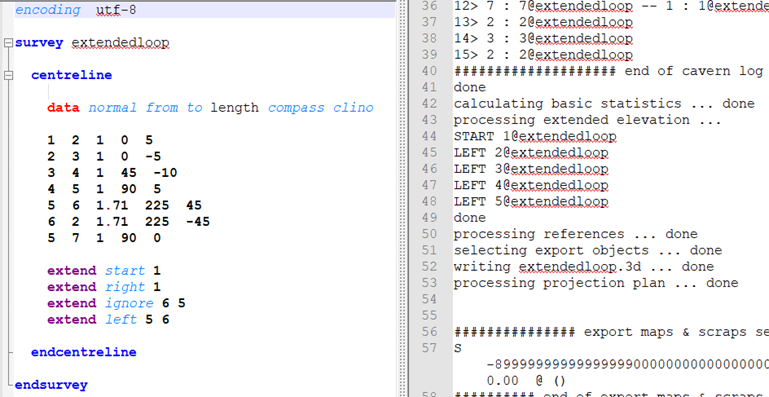Click the 'end of cavern log' line
769x397 pixels.
pos(608,71)
